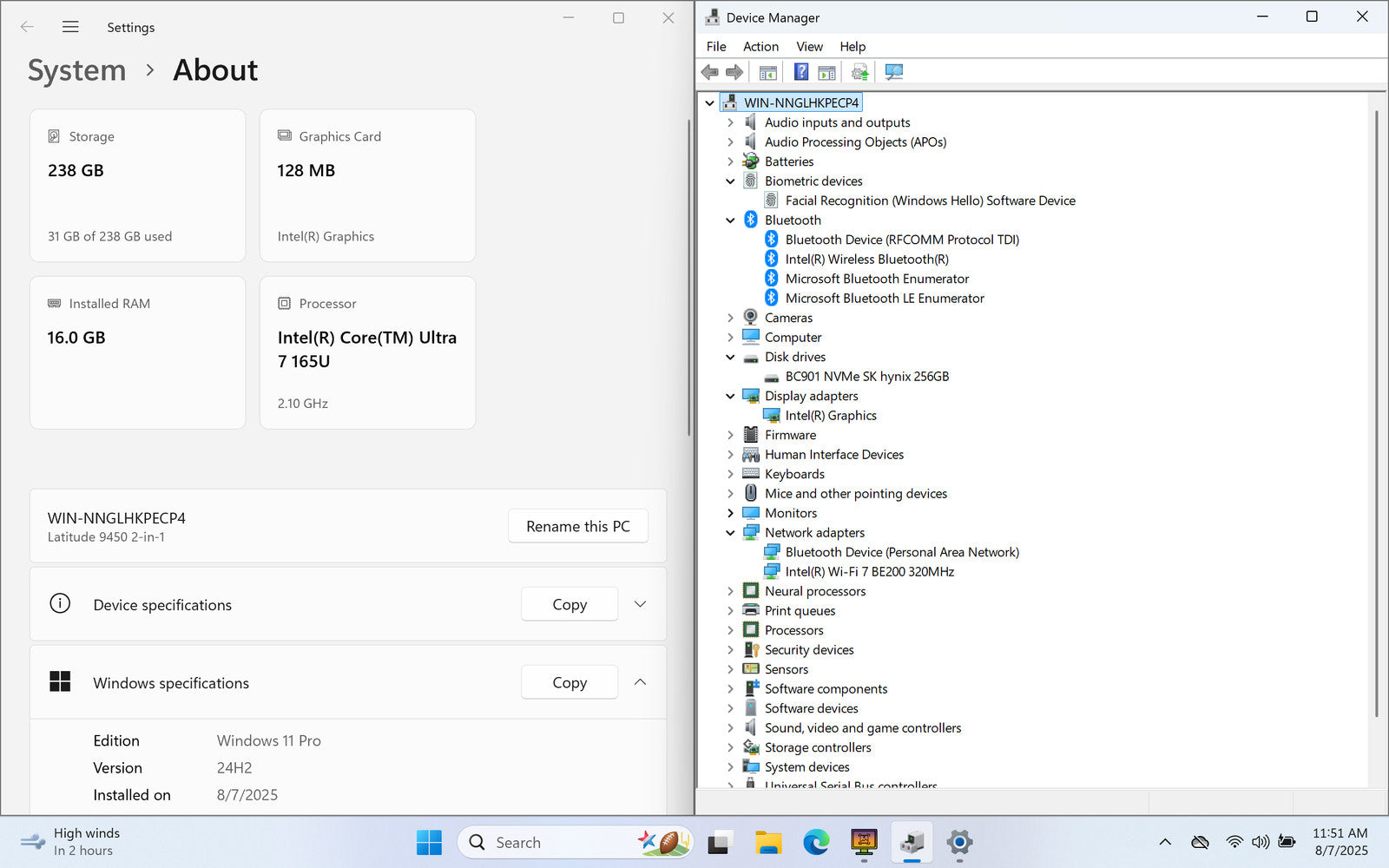Image resolution: width=1389 pixels, height=868 pixels.
Task: Click the Windows Start button
Action: click(429, 842)
